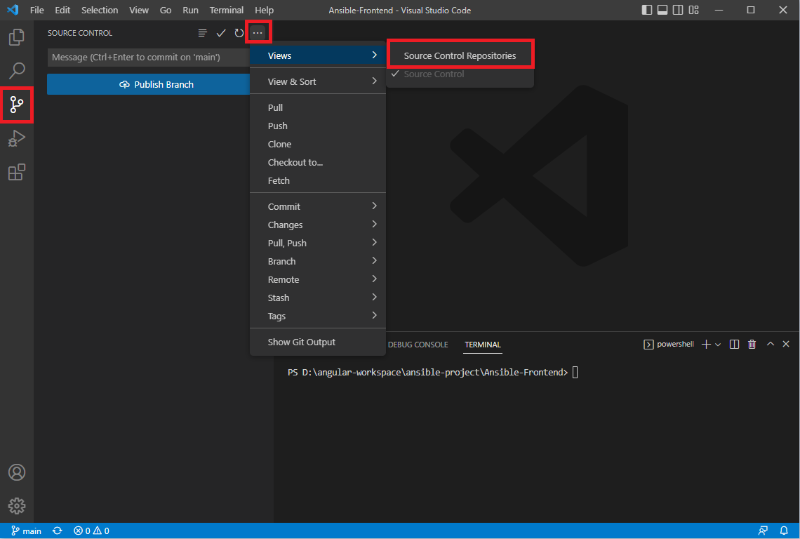The width and height of the screenshot is (800, 539).
Task: Choose Checkout to... menu entry
Action: [x=318, y=162]
